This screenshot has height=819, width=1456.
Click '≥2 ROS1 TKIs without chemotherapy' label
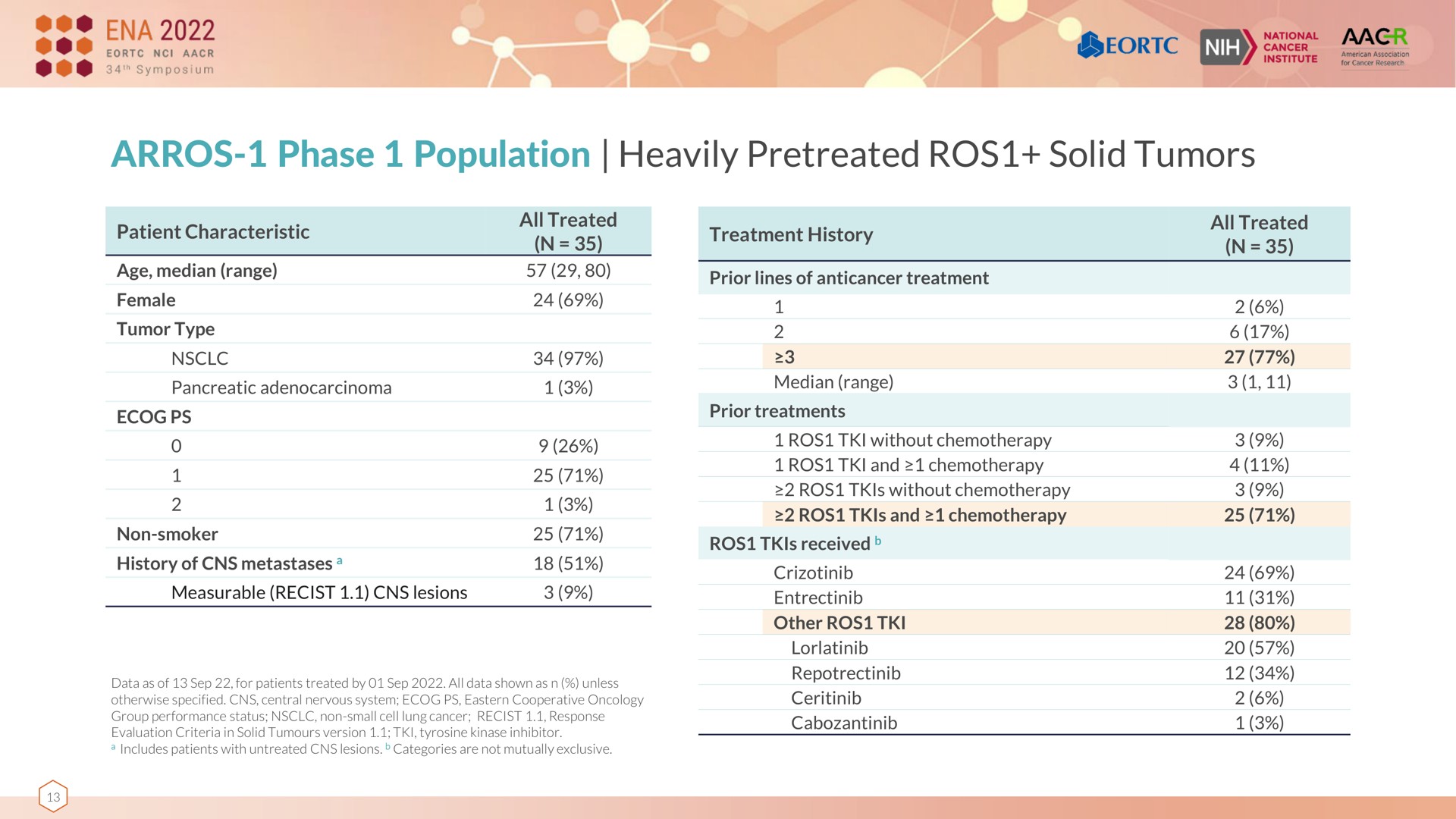tap(922, 491)
